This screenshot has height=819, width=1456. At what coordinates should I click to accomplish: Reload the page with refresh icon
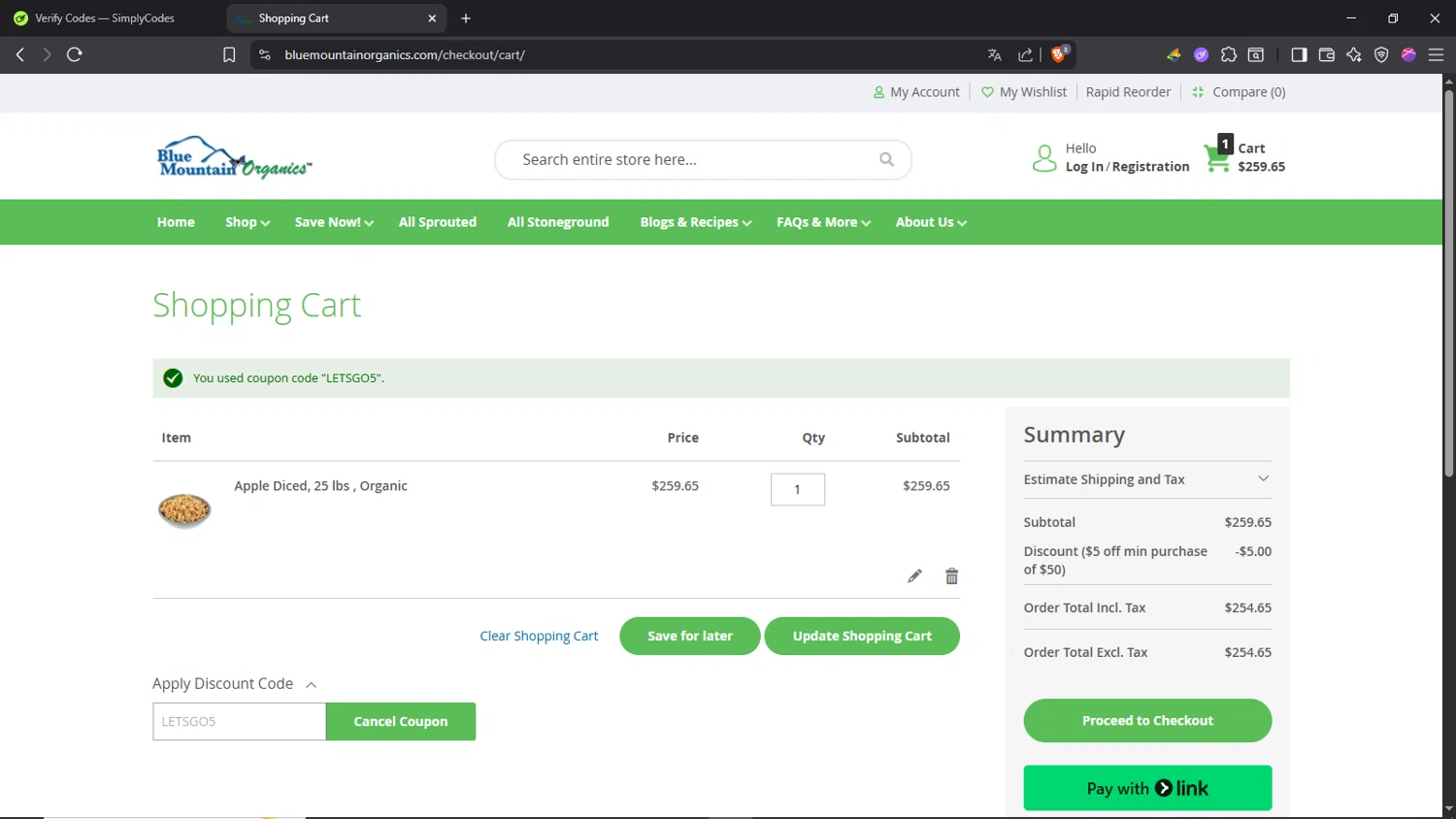point(75,55)
